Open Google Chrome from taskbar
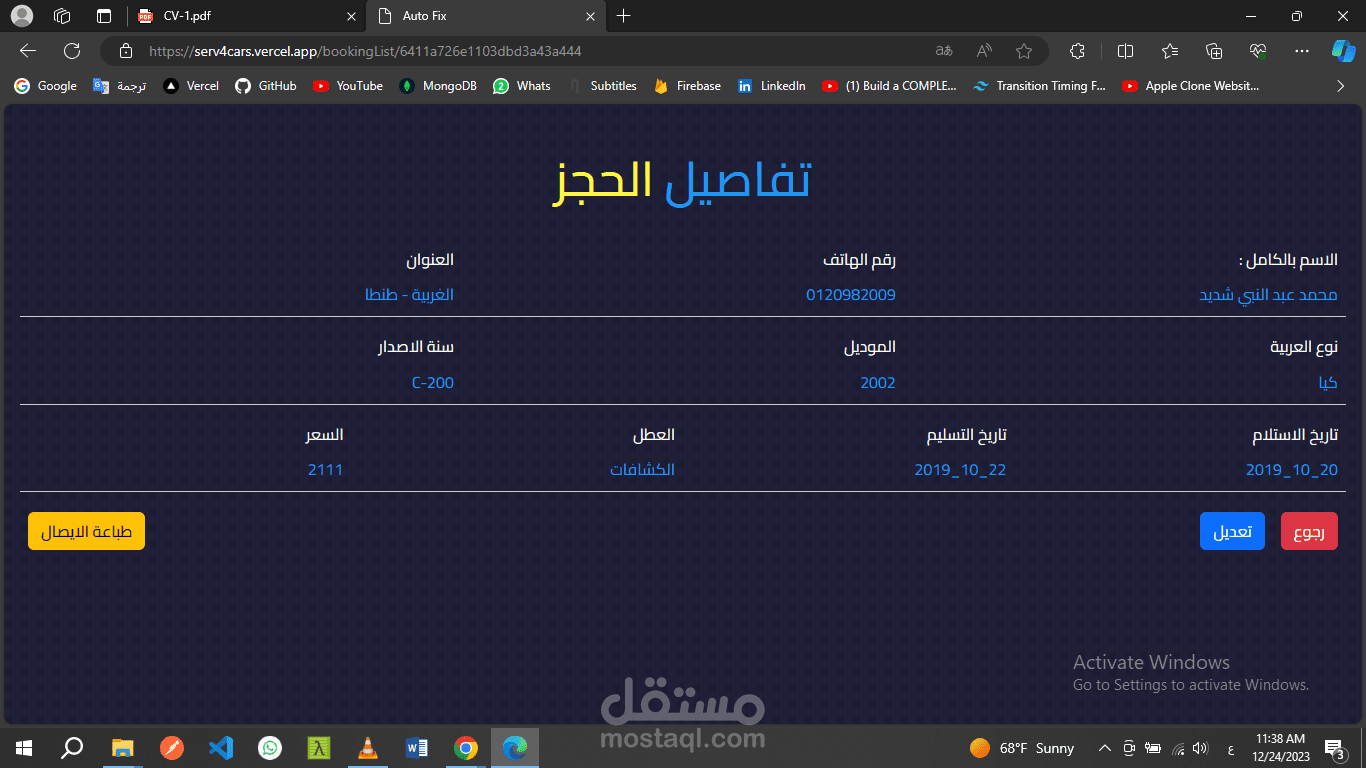This screenshot has width=1366, height=768. (465, 748)
